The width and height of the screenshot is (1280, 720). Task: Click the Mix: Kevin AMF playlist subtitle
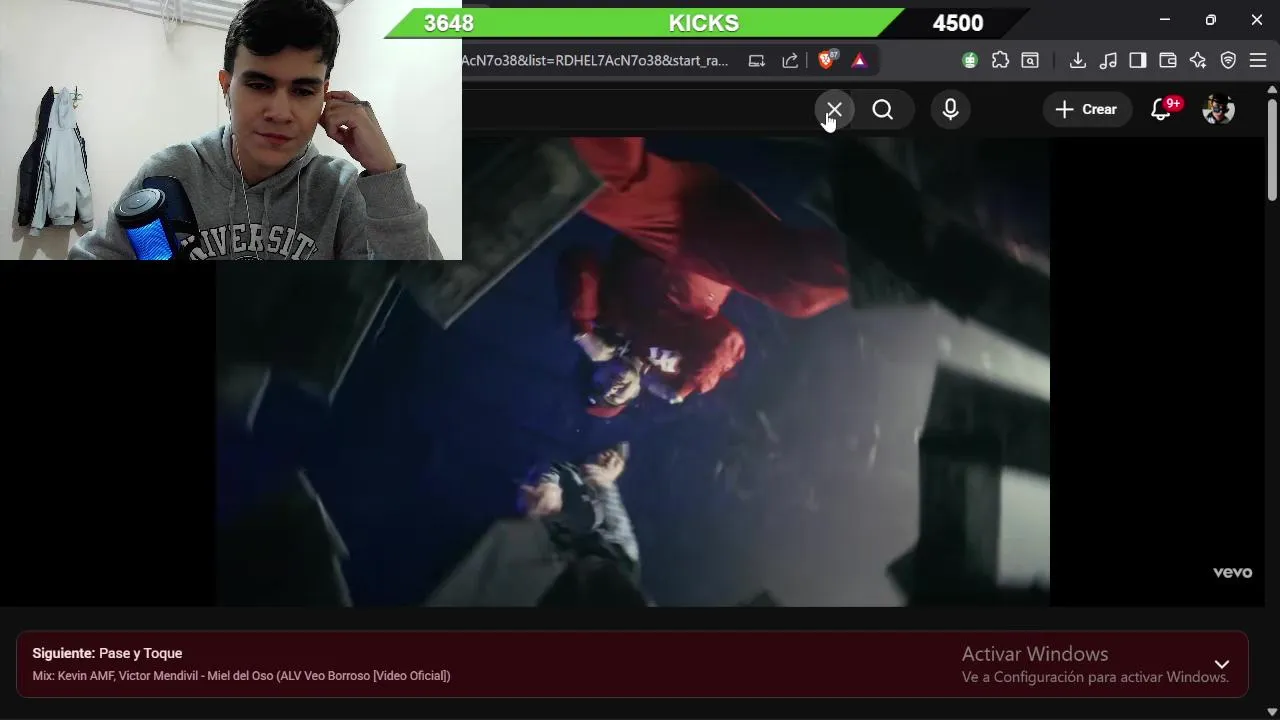coord(241,676)
